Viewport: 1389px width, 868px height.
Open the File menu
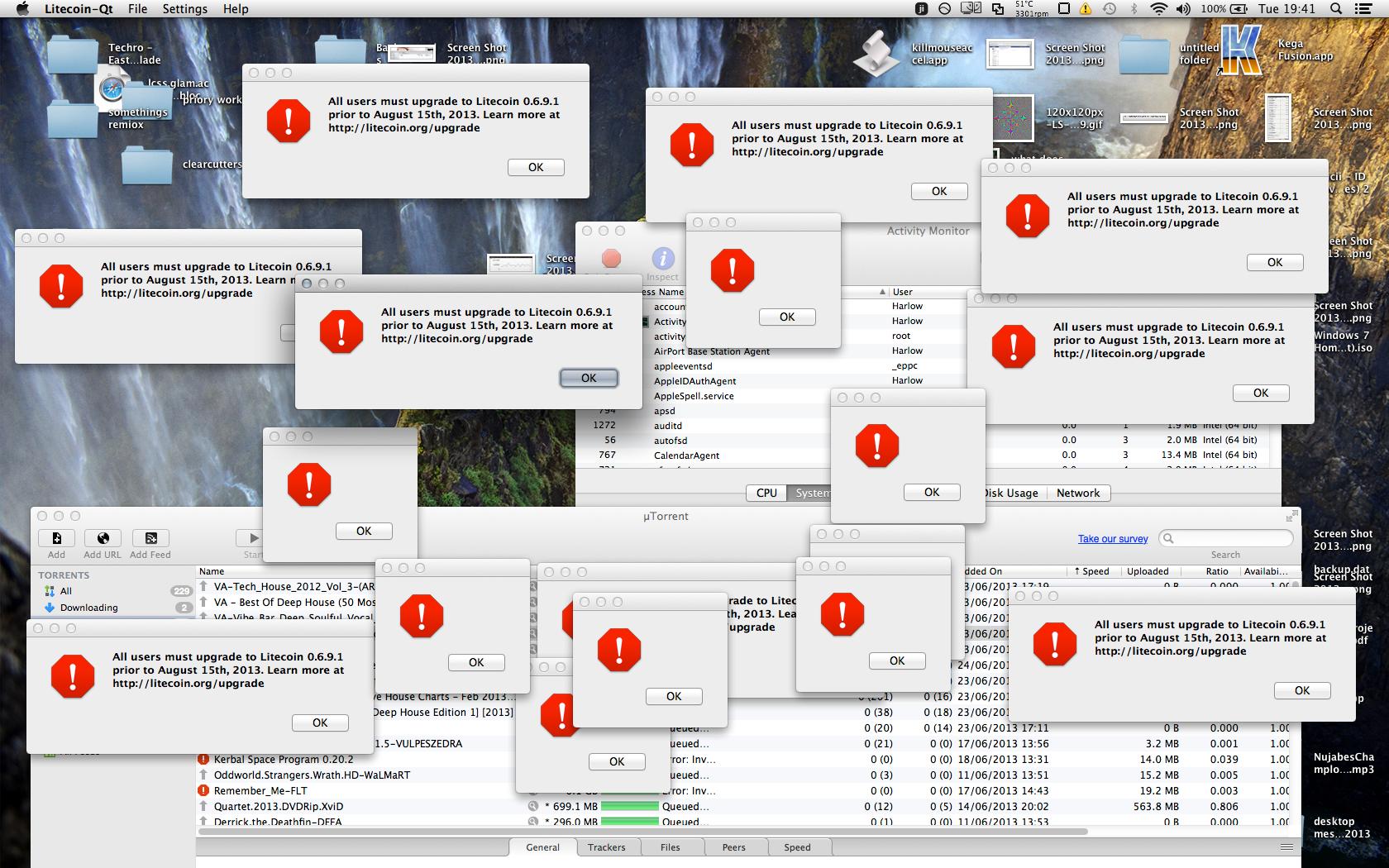(x=137, y=8)
